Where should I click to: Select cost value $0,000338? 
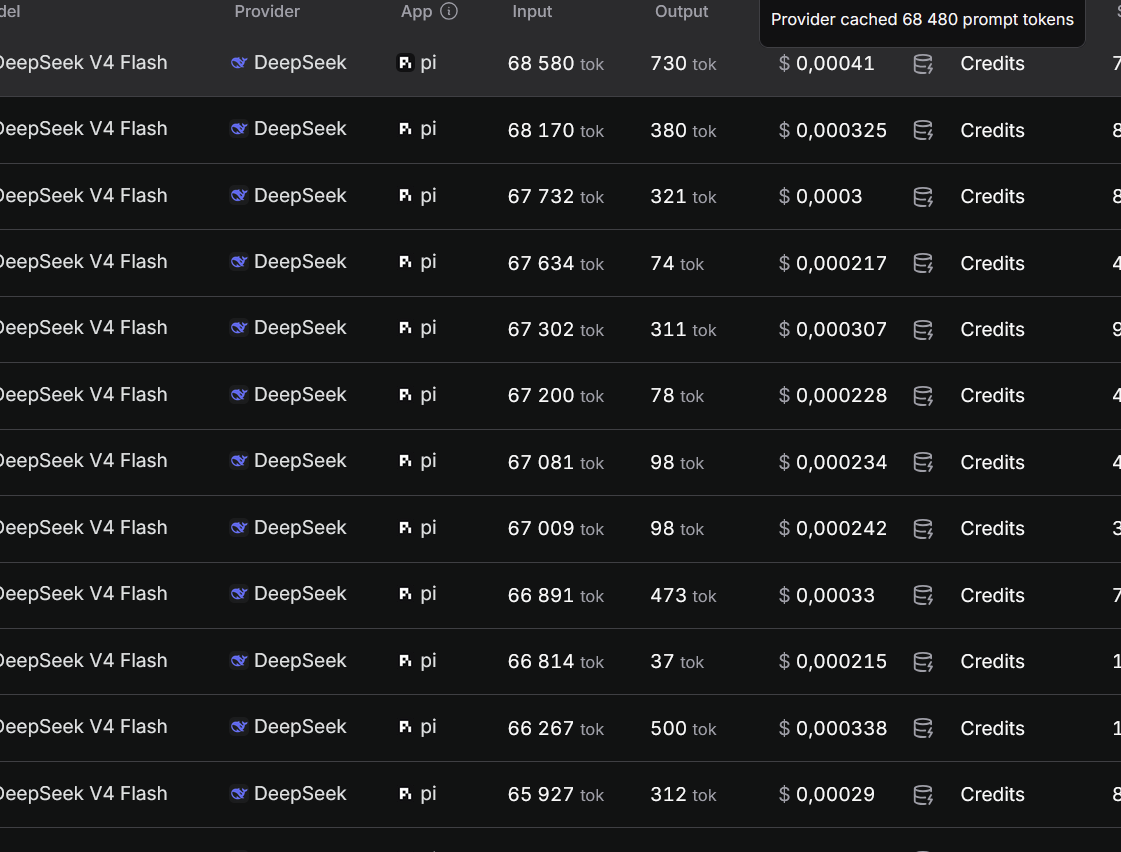tap(833, 728)
